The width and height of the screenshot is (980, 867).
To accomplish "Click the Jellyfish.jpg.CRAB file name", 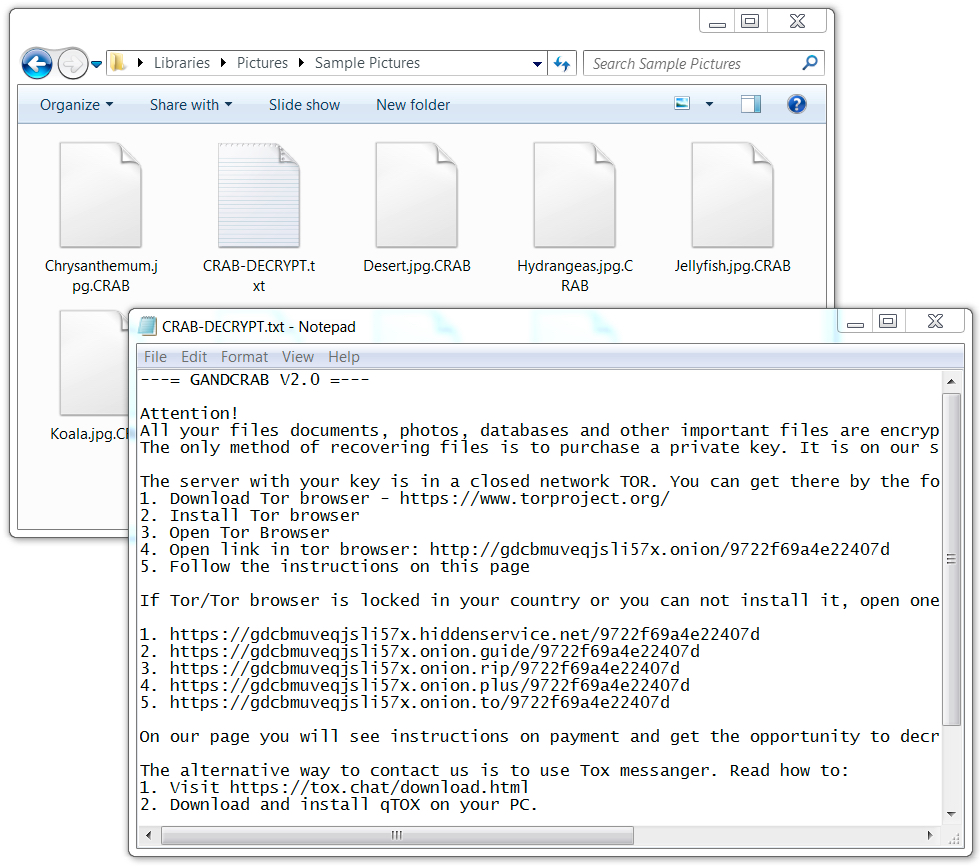I will tap(732, 266).
